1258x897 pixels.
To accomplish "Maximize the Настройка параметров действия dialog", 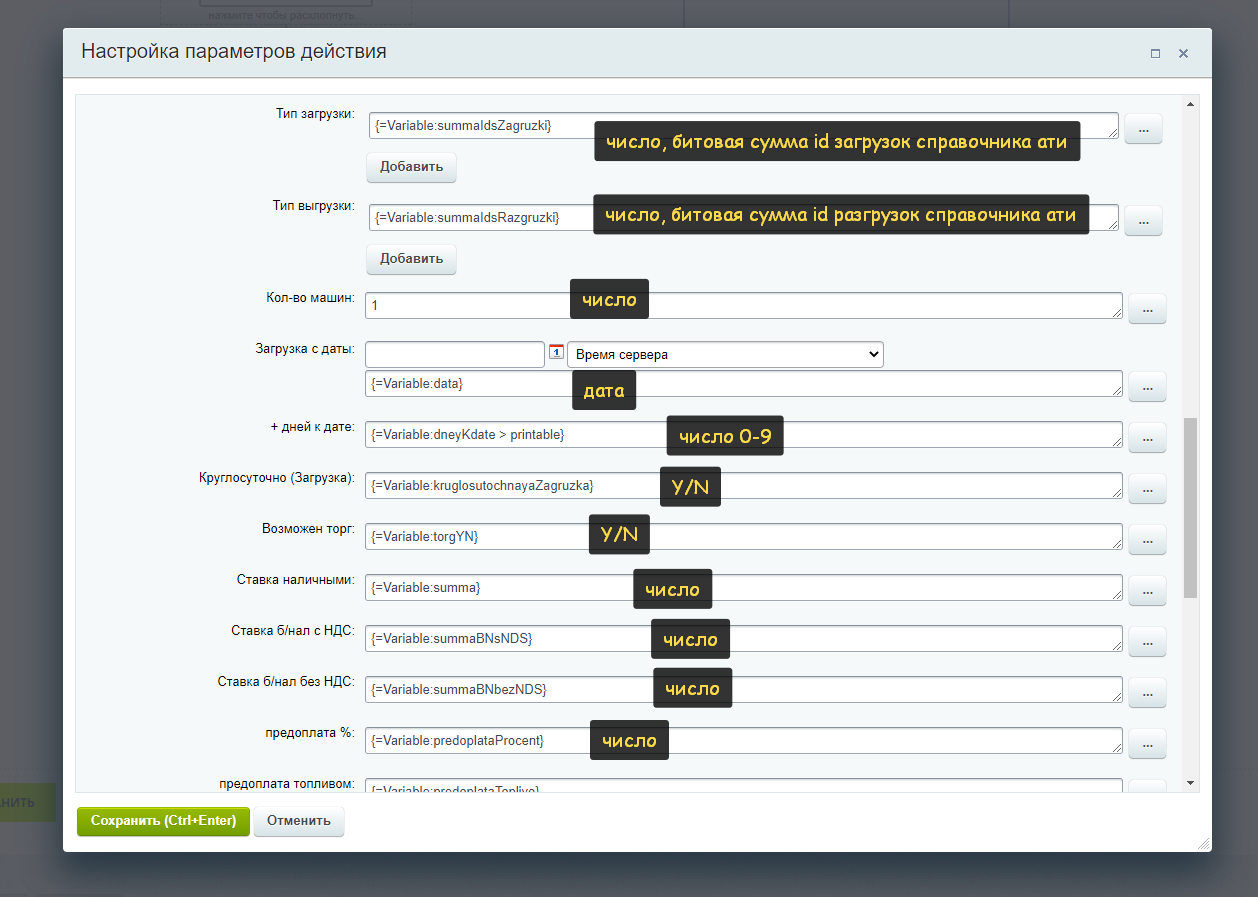I will click(x=1155, y=54).
